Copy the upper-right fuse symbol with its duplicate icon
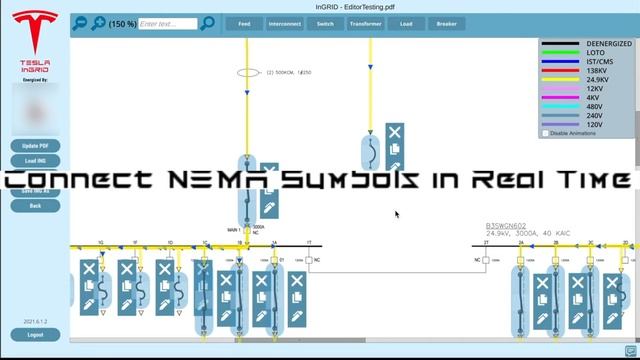The height and width of the screenshot is (360, 640). point(395,149)
